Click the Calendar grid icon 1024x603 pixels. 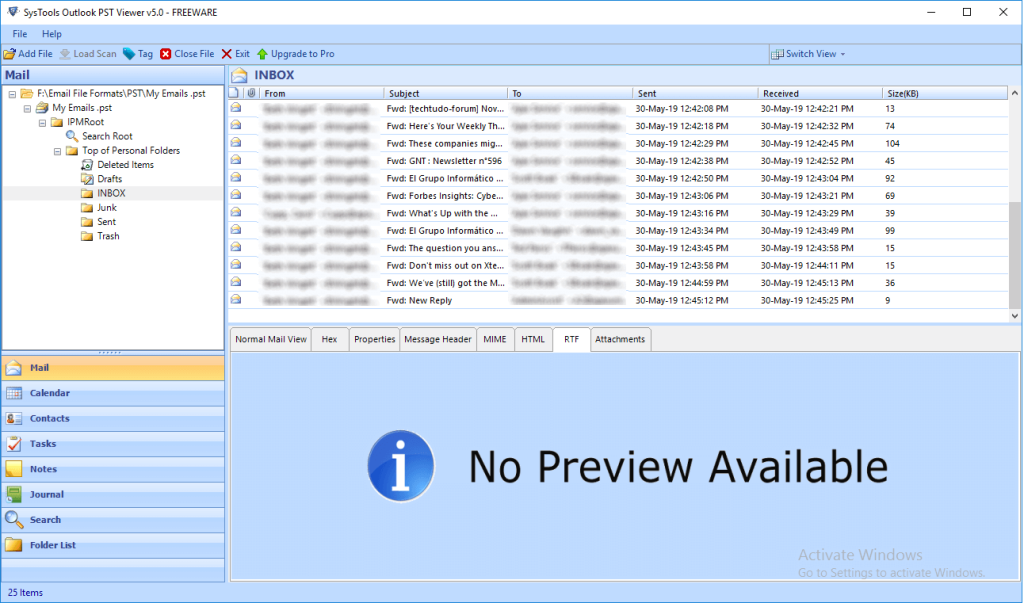(x=14, y=393)
